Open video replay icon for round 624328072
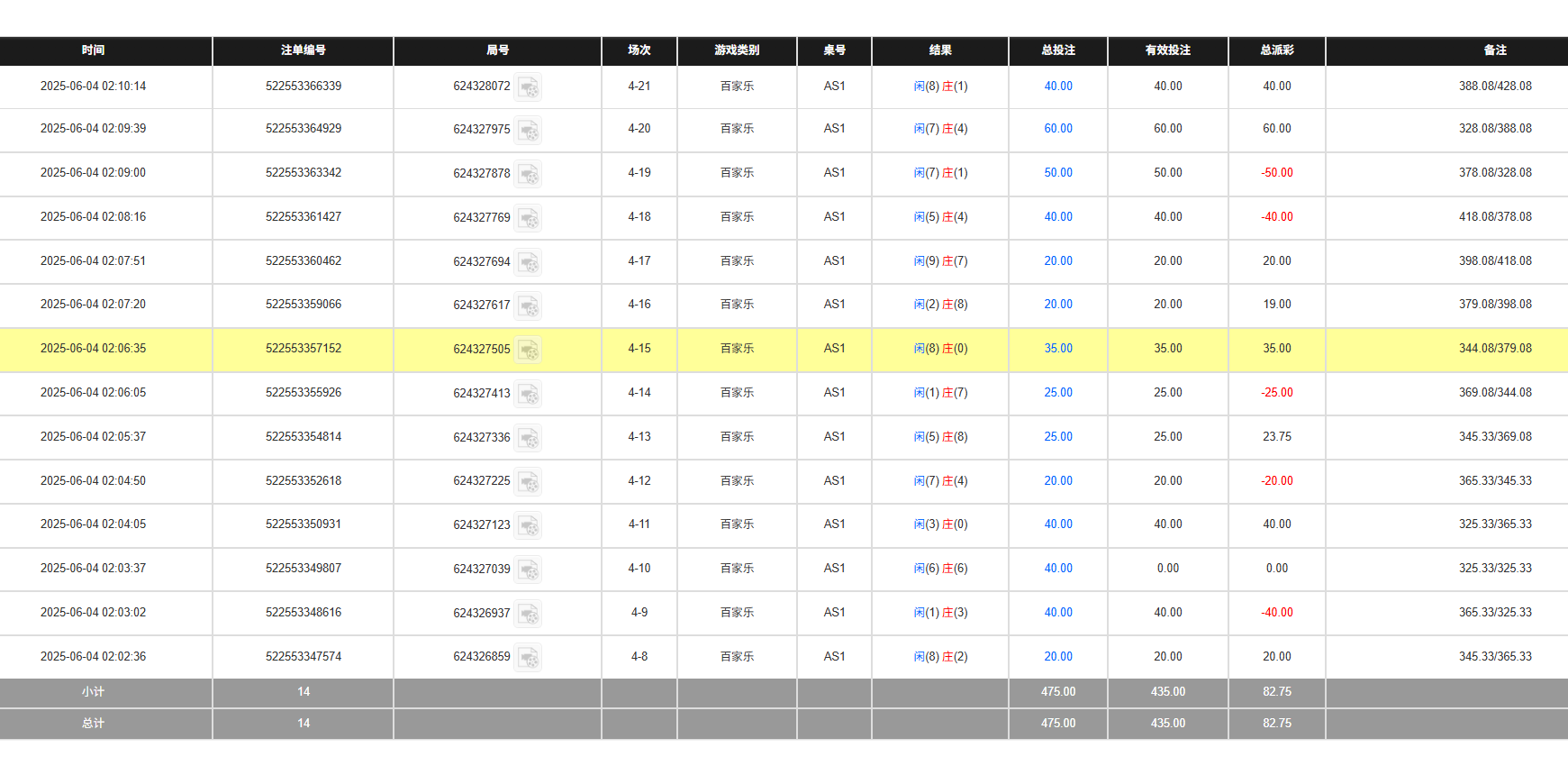This screenshot has height=775, width=1568. pyautogui.click(x=529, y=87)
